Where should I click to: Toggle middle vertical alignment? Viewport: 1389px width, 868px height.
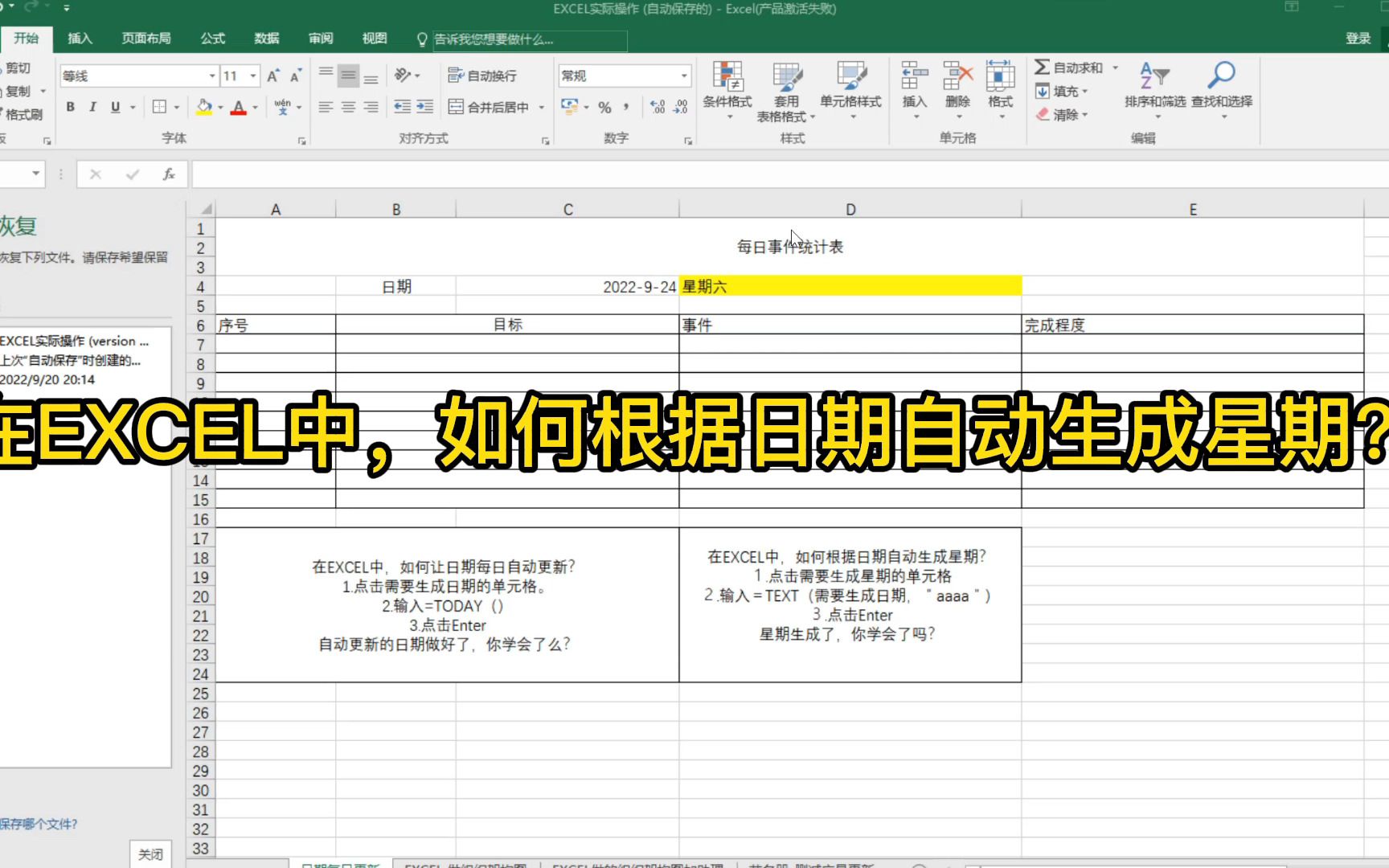click(x=348, y=76)
